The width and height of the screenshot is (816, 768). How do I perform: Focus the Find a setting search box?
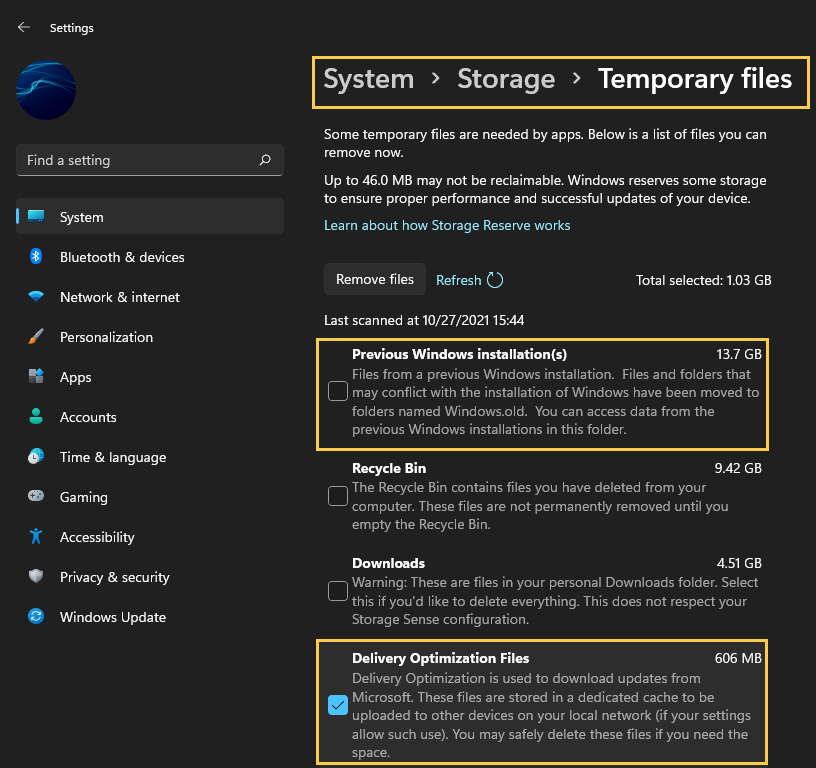150,160
